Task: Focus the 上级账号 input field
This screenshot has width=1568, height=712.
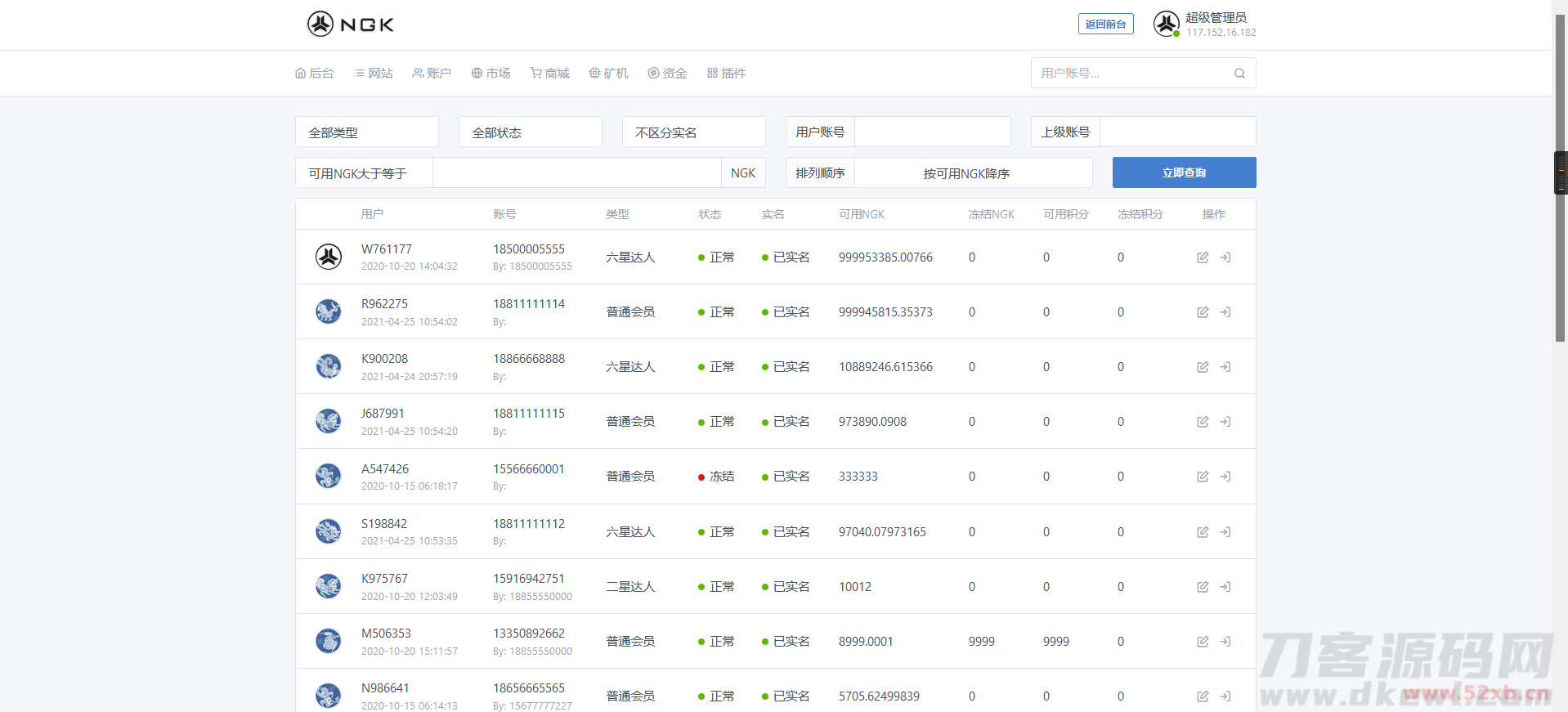Action: [x=1177, y=132]
